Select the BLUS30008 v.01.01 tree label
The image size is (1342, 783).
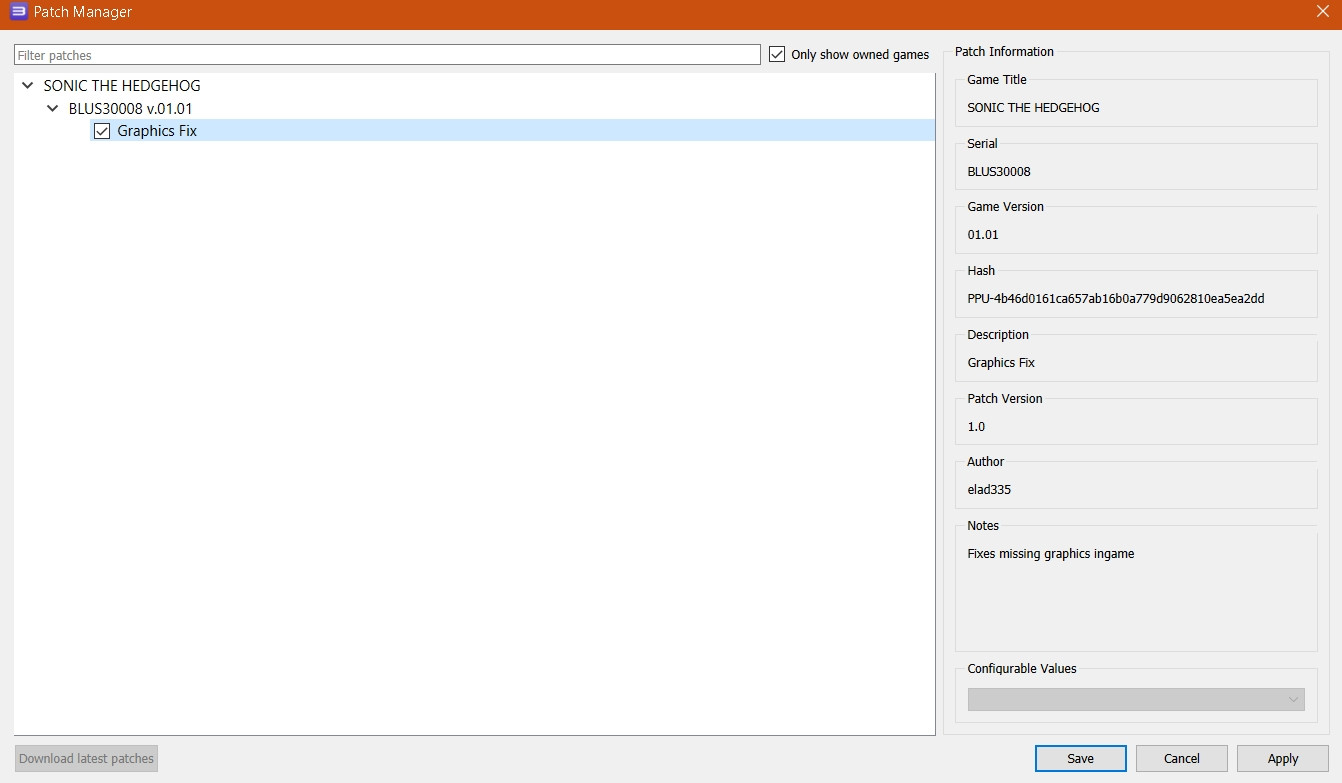[x=130, y=108]
